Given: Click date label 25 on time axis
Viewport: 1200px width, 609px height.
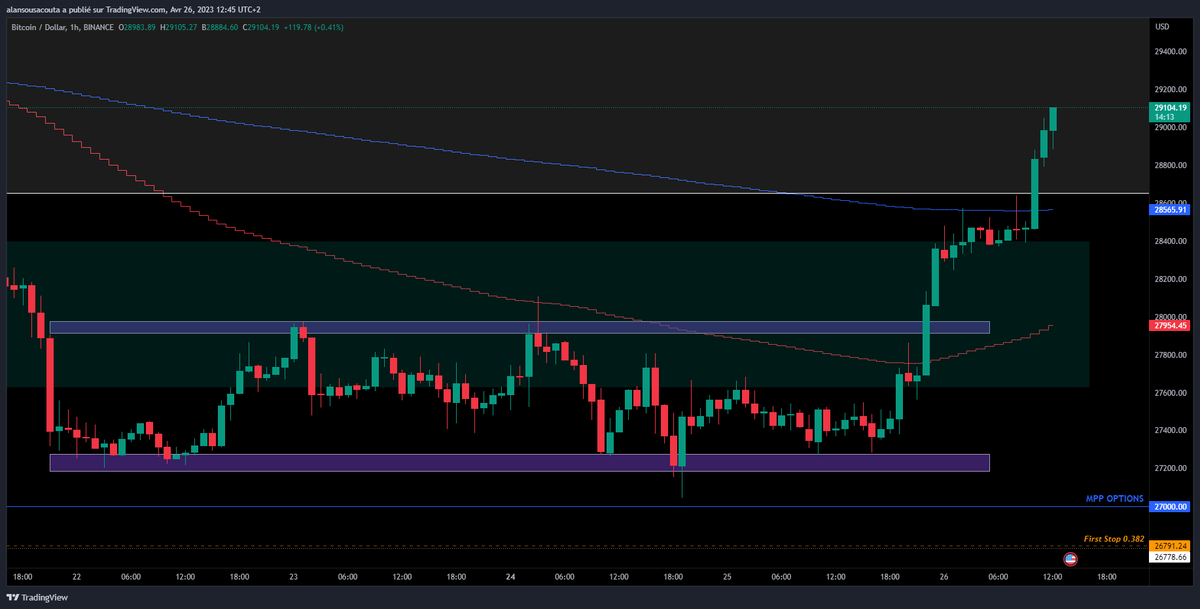Looking at the screenshot, I should pyautogui.click(x=727, y=577).
